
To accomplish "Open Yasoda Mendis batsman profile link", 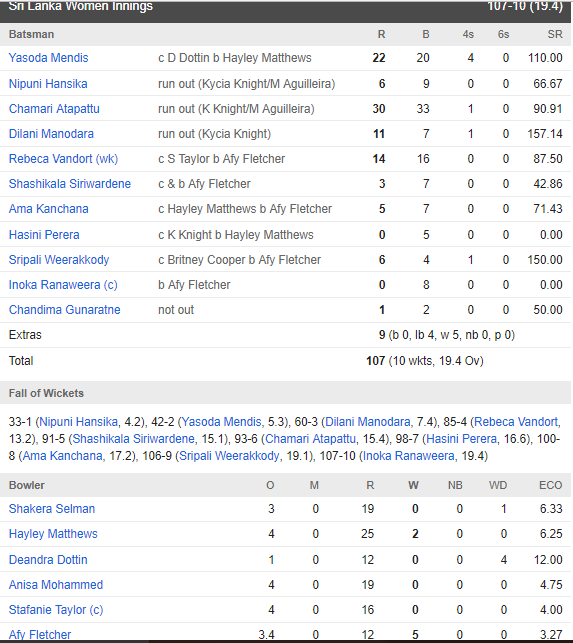I will (48, 58).
